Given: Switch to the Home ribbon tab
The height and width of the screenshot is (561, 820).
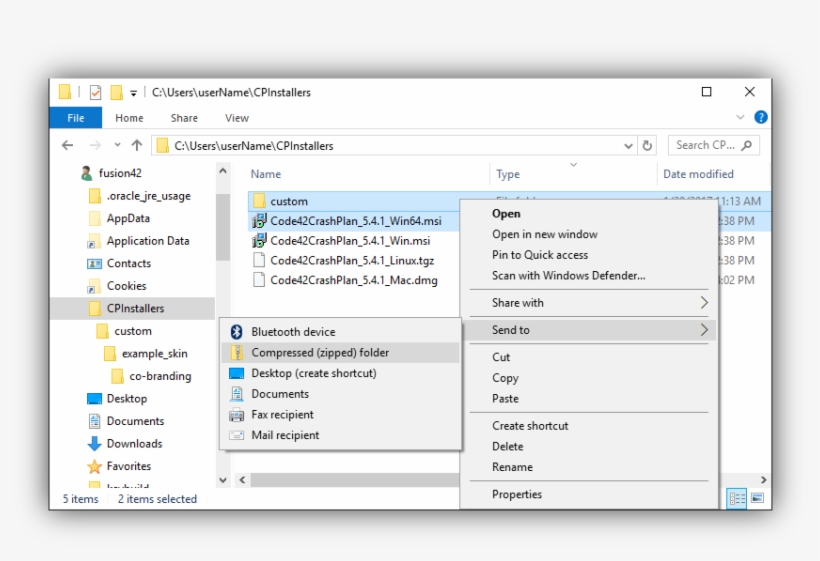Looking at the screenshot, I should tap(129, 118).
